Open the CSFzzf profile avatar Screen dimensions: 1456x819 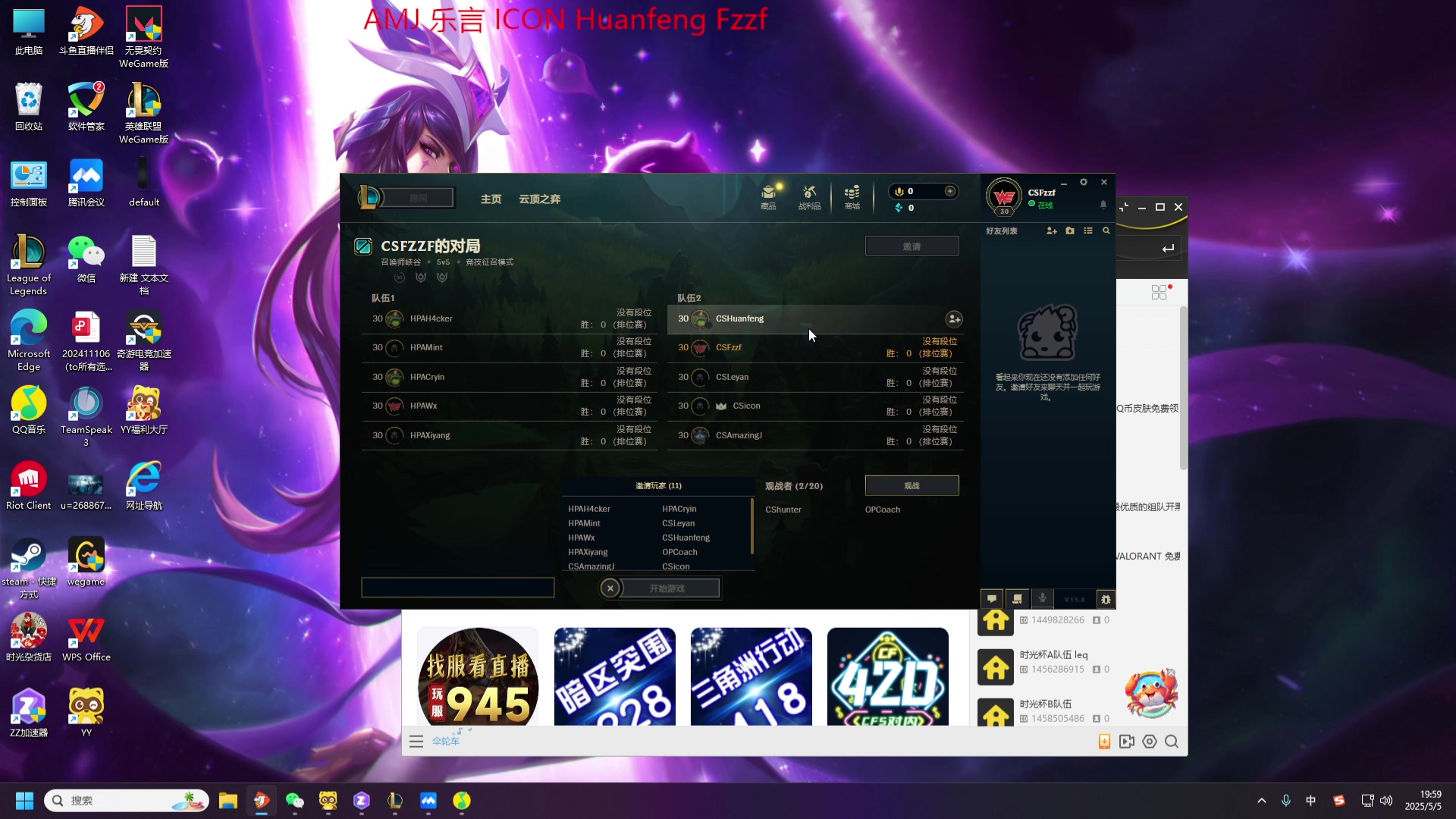[1004, 197]
